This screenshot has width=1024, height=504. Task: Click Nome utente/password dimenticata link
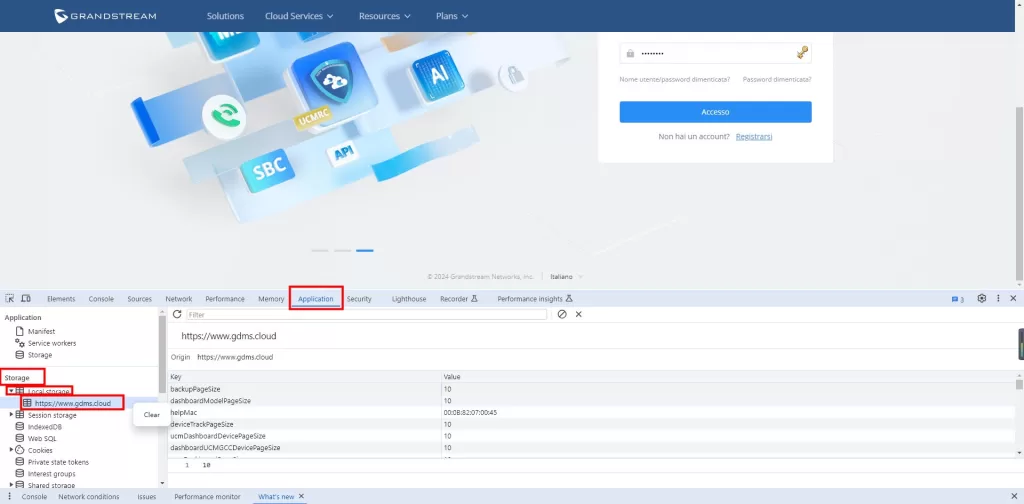pos(675,79)
